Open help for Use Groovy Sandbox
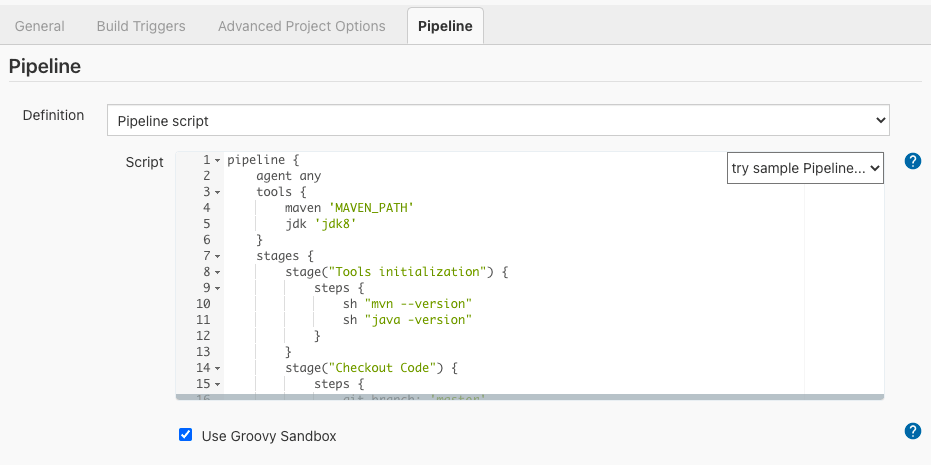931x465 pixels. [912, 431]
